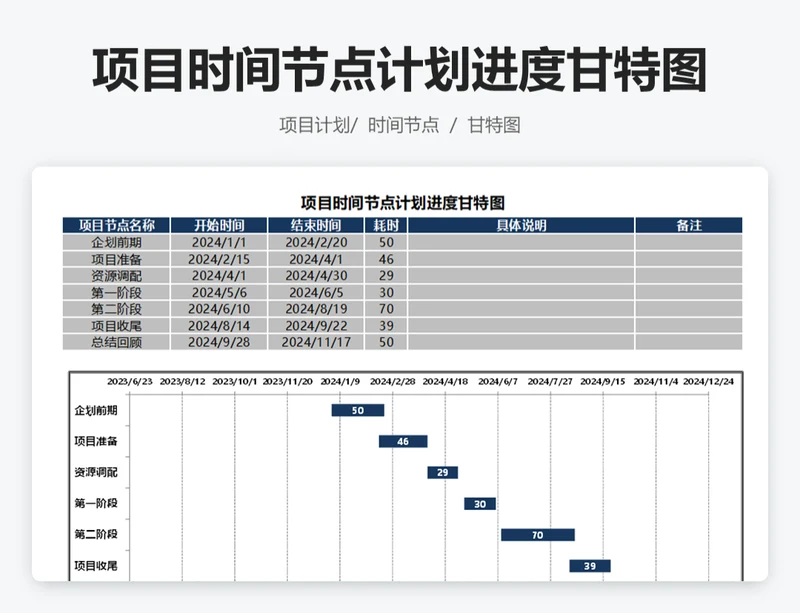Click chart axis date 2024/12/24
The width and height of the screenshot is (800, 613).
pos(708,382)
